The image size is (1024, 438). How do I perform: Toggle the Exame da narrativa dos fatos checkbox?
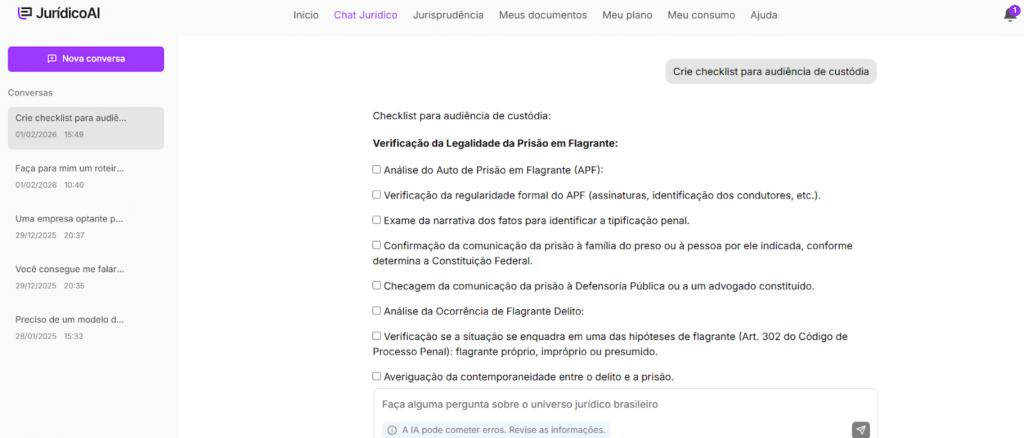[x=377, y=220]
